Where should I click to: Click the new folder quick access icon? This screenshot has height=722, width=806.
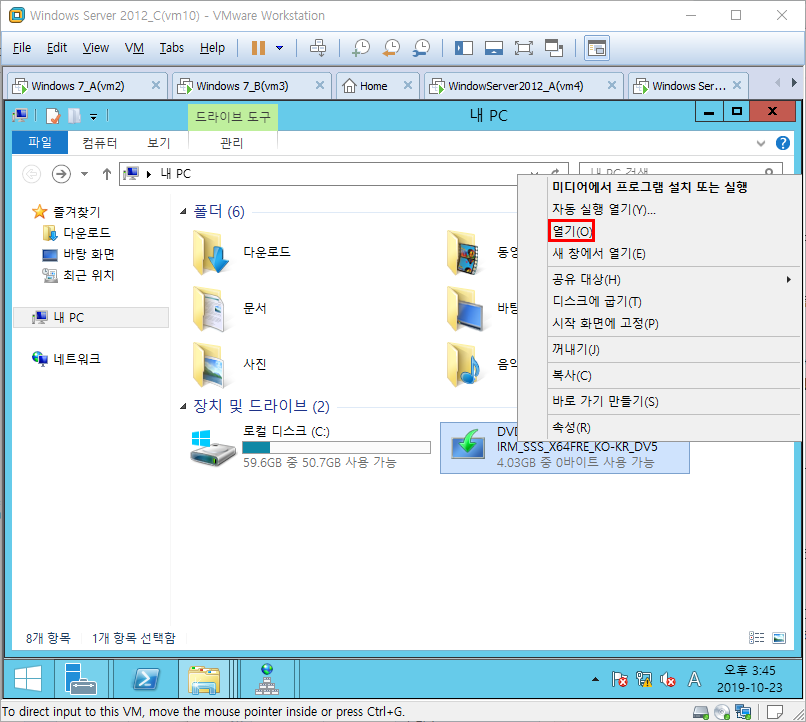[74, 116]
